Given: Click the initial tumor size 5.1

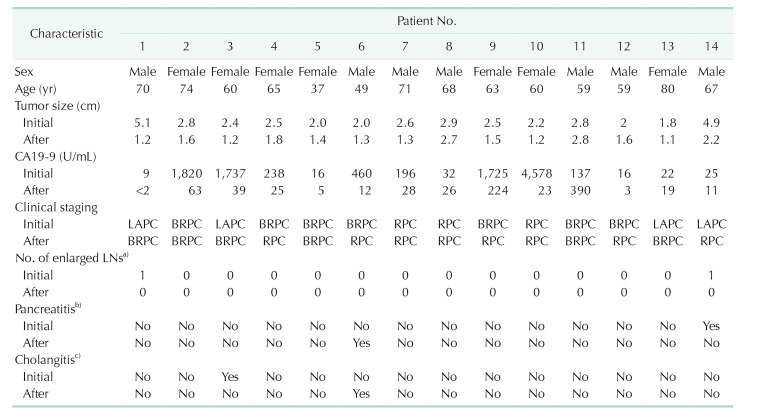Looking at the screenshot, I should tap(142, 121).
